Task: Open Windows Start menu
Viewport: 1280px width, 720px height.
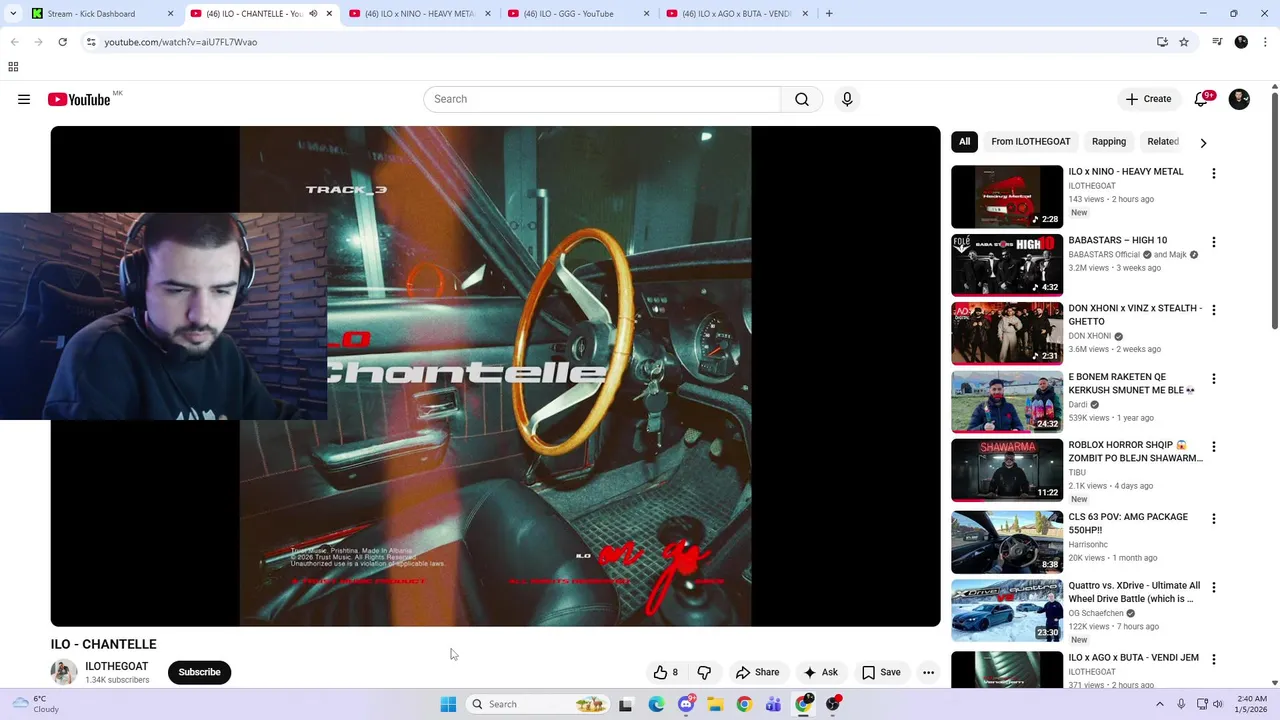Action: click(x=448, y=704)
